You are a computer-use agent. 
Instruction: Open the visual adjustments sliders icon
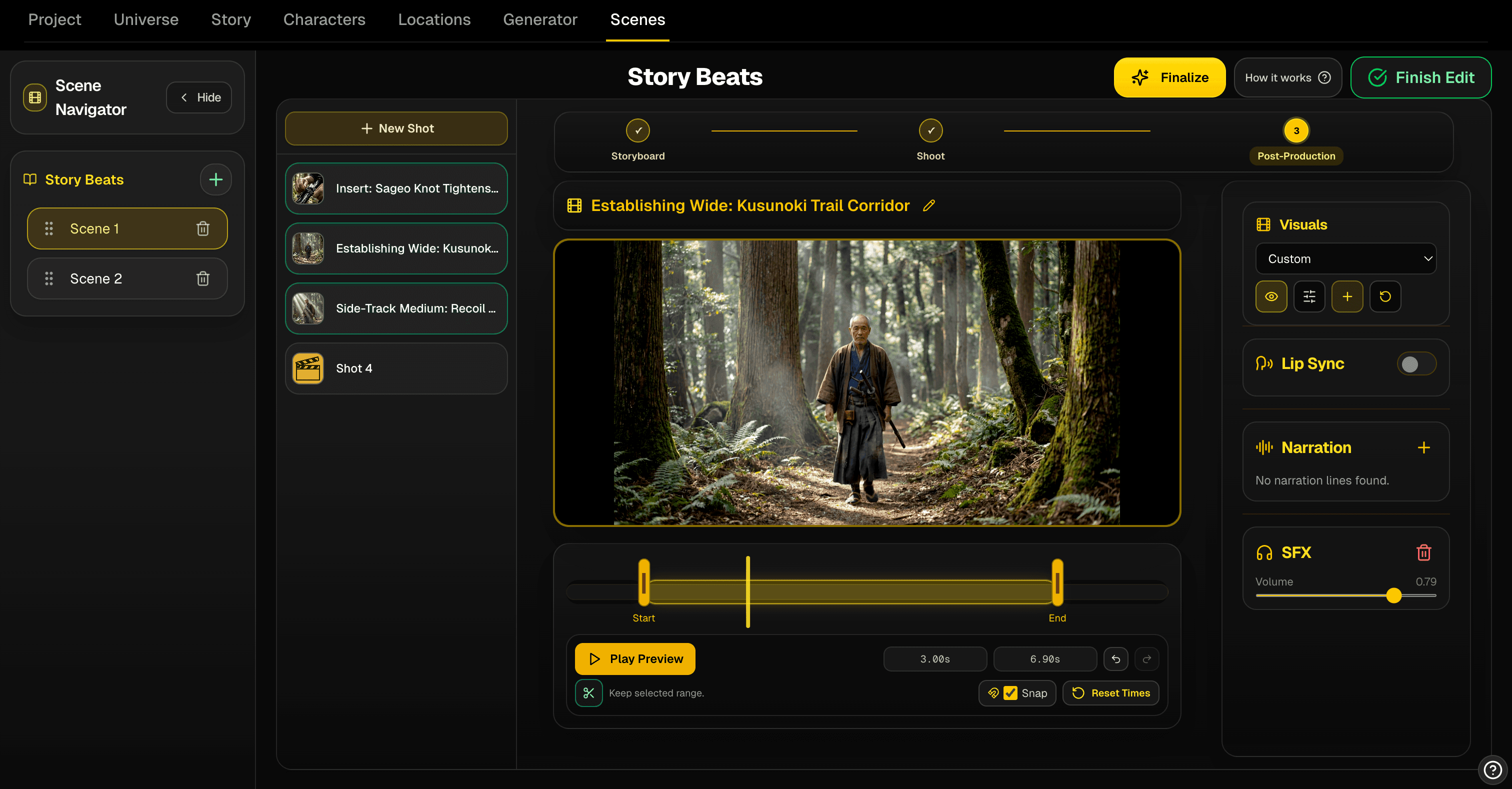coord(1309,296)
